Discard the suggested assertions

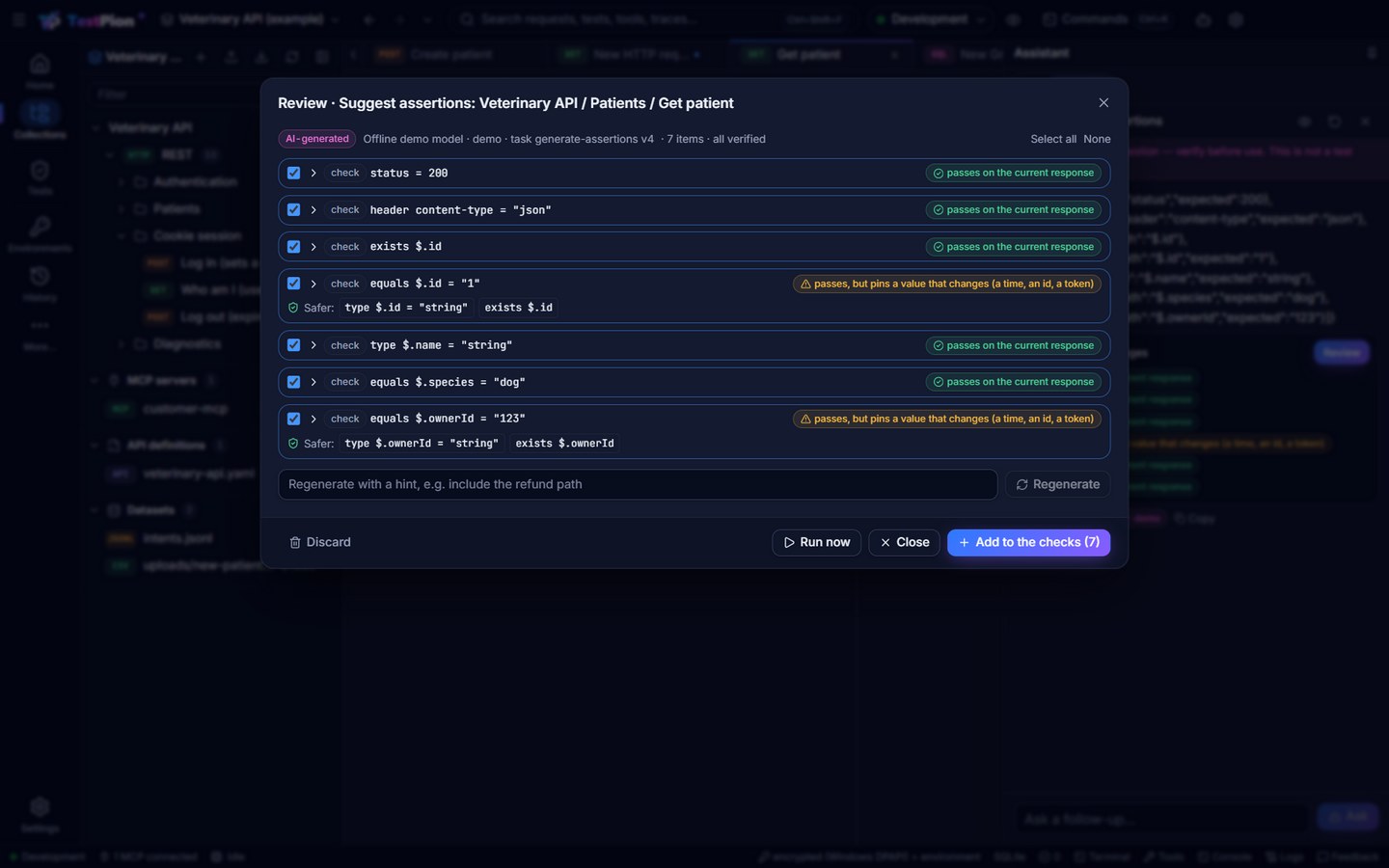(x=320, y=542)
